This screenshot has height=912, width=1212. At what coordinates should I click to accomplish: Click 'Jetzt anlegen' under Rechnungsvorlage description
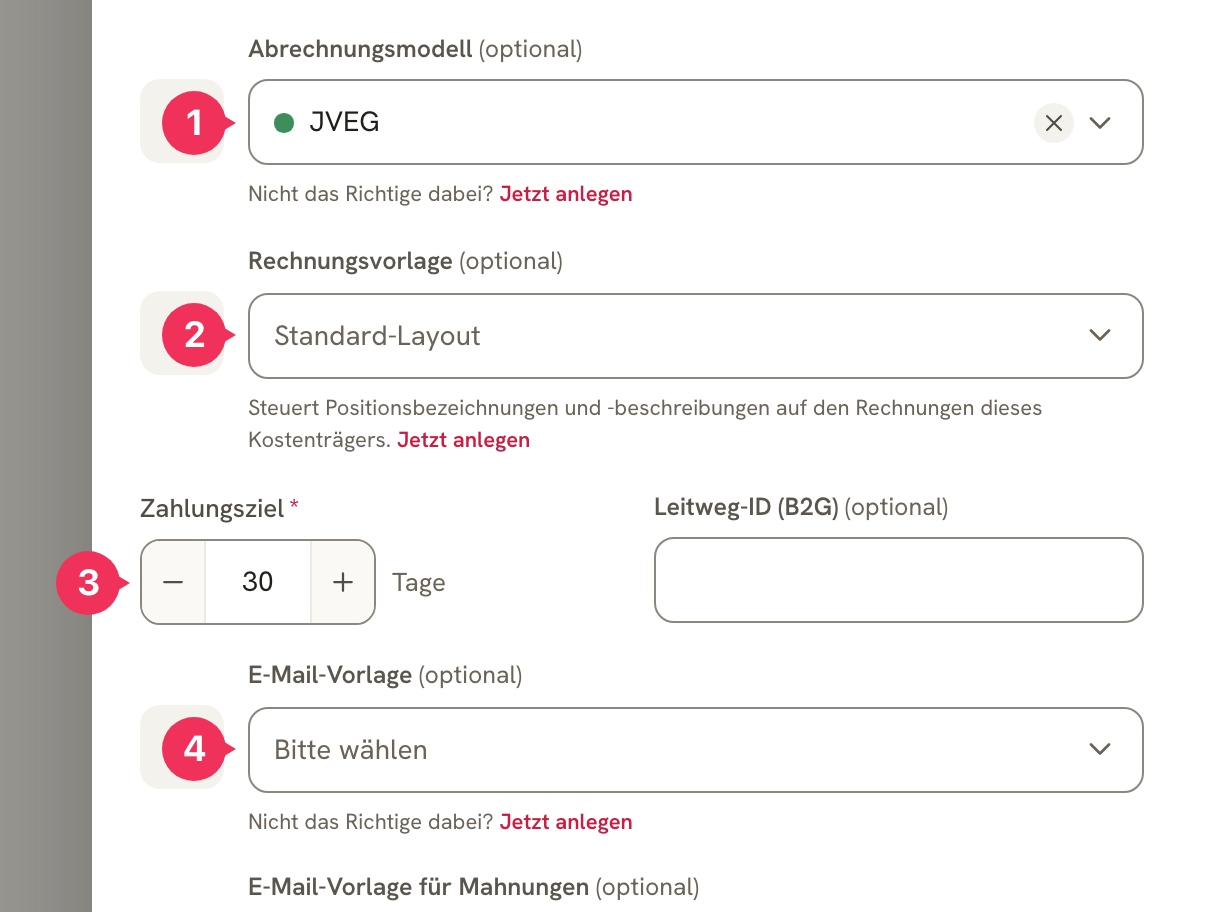[x=464, y=440]
